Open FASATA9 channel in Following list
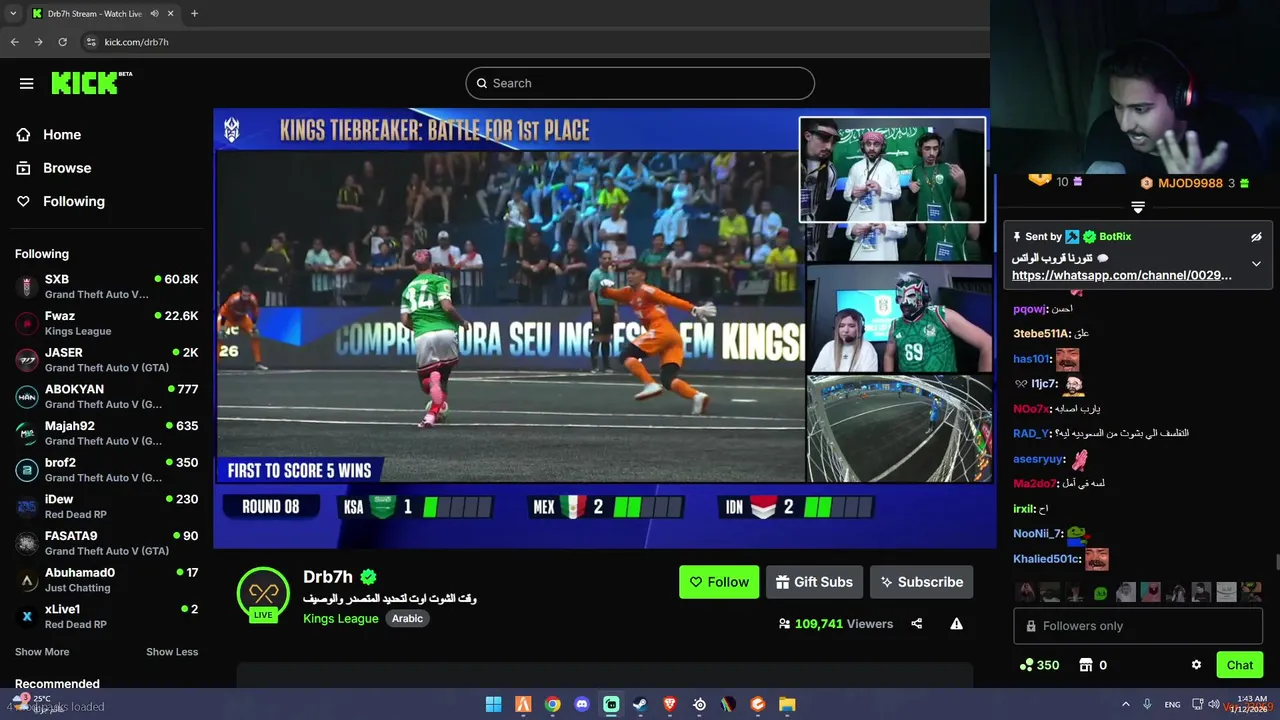1280x720 pixels. (x=106, y=543)
